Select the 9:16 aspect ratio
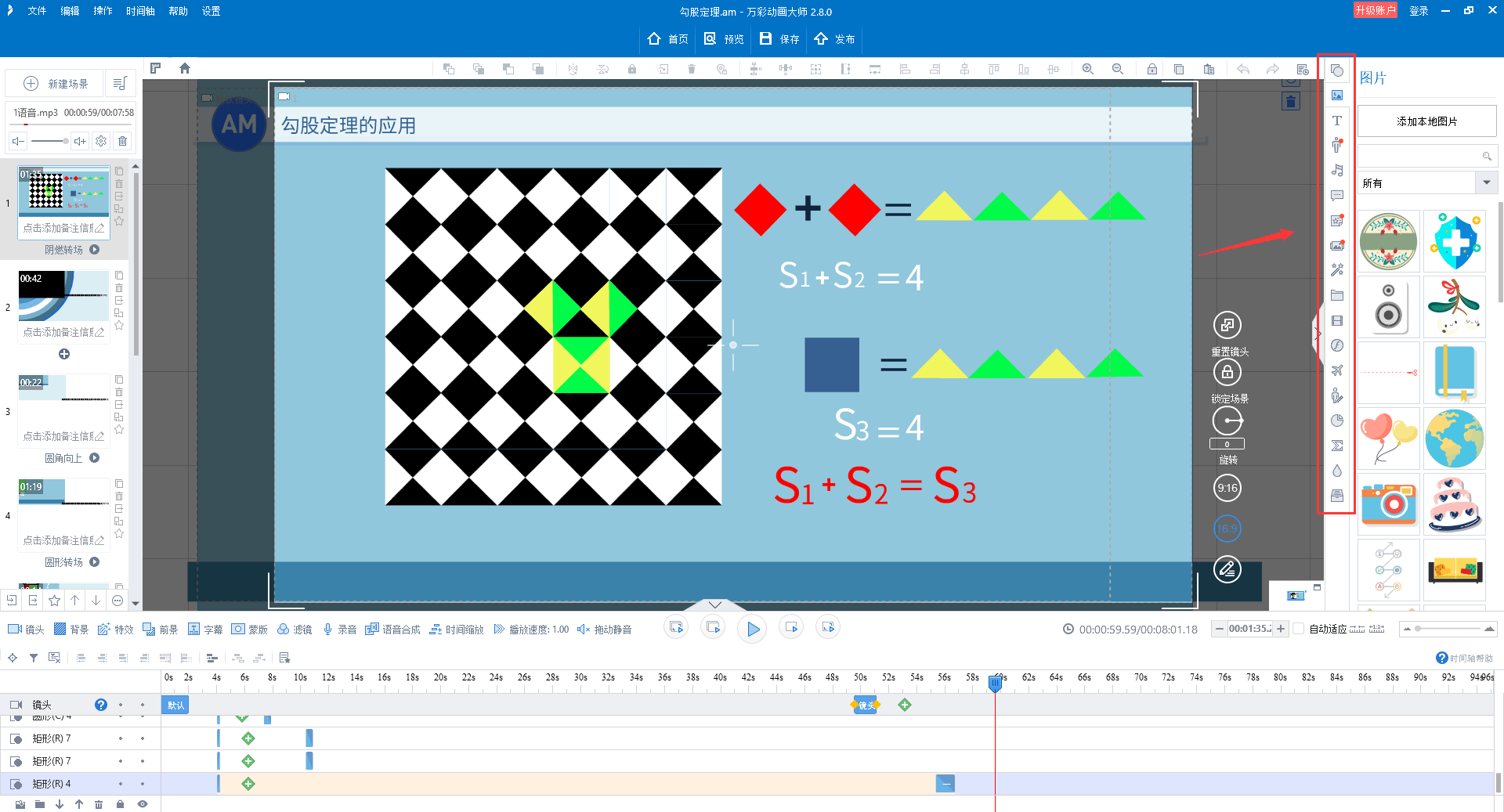 click(x=1227, y=488)
